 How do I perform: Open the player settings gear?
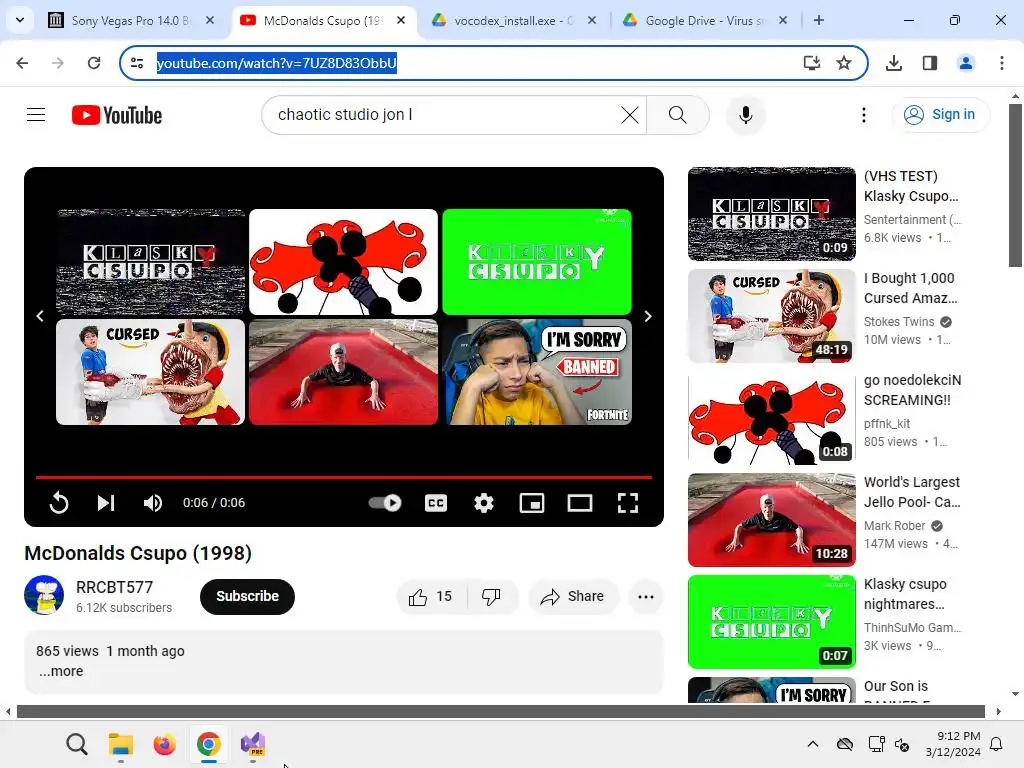tap(484, 503)
